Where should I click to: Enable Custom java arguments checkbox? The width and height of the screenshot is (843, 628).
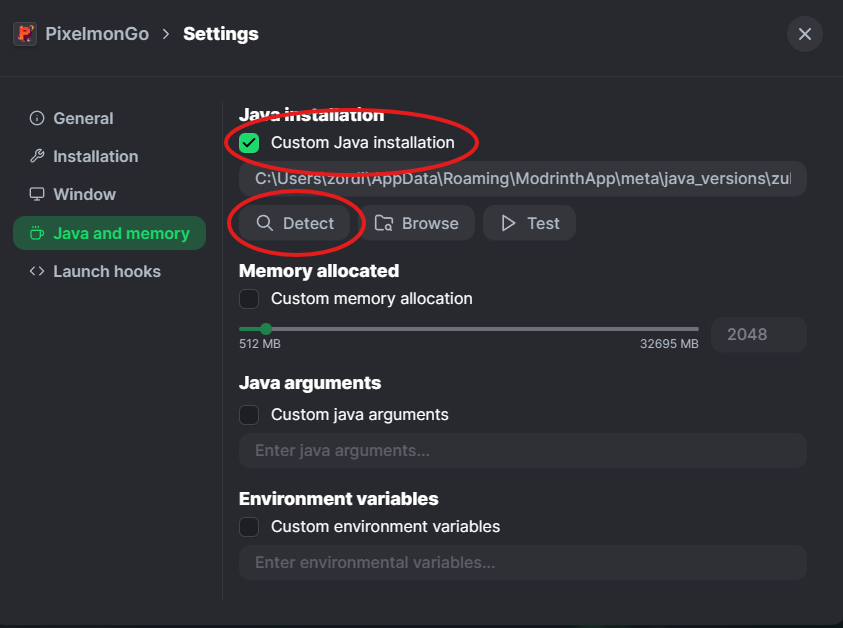point(249,414)
